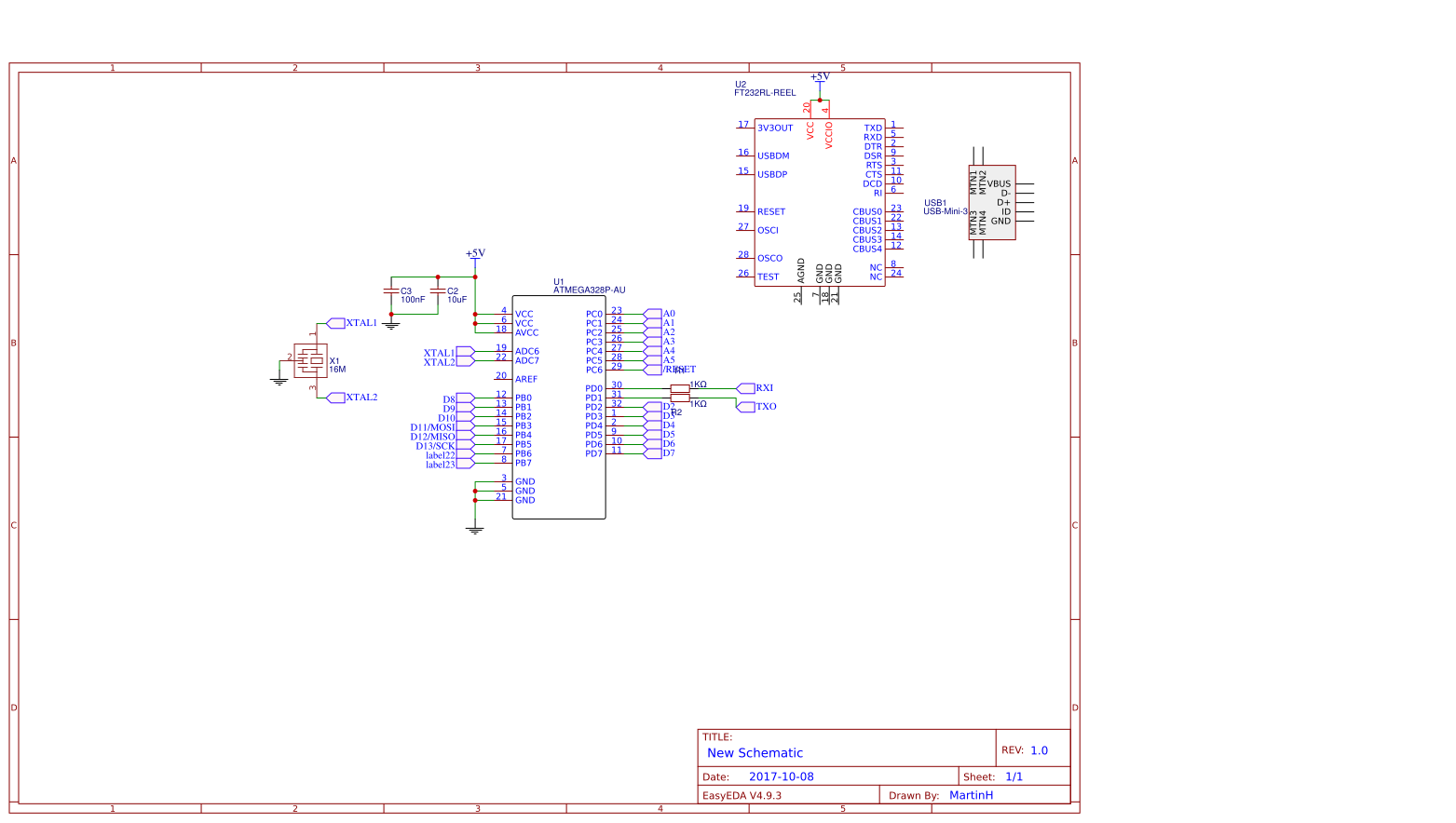Click the TXD pin on the FT232RL

(x=873, y=128)
